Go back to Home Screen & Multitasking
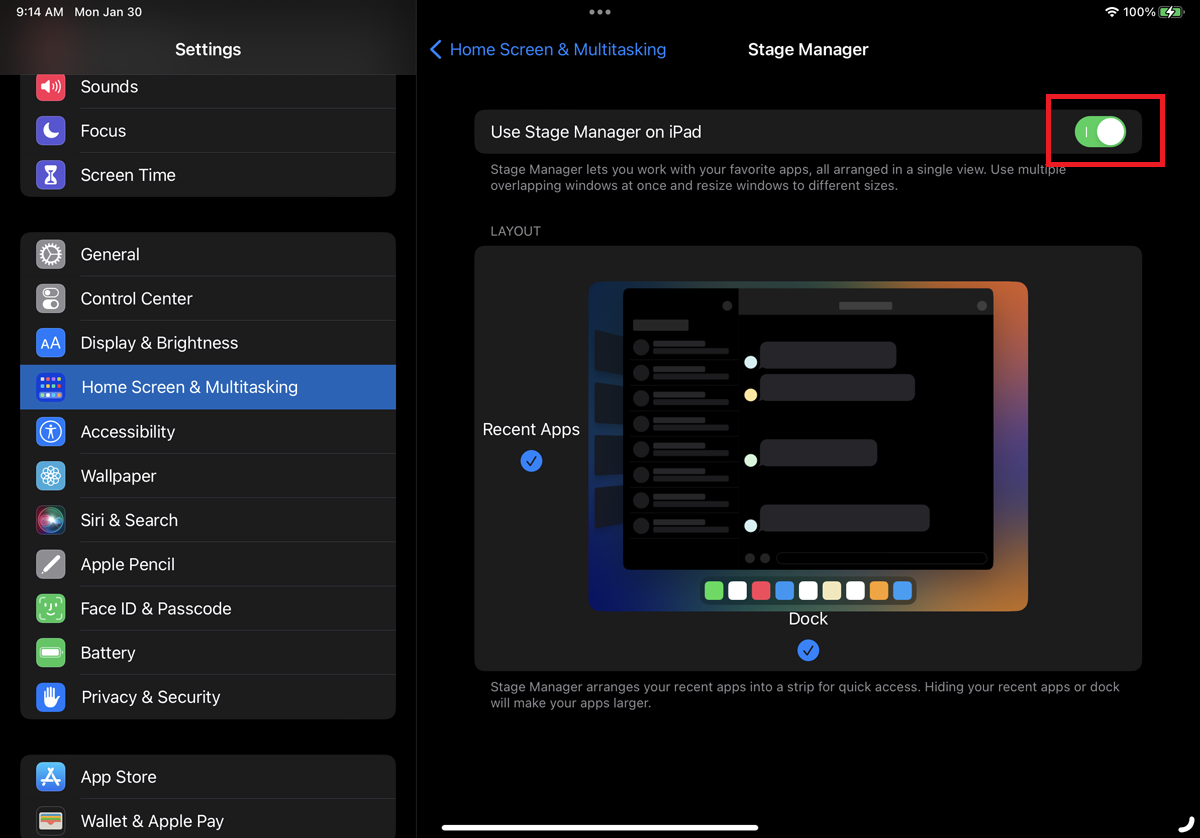Screen dimensions: 1200x838 pos(548,49)
